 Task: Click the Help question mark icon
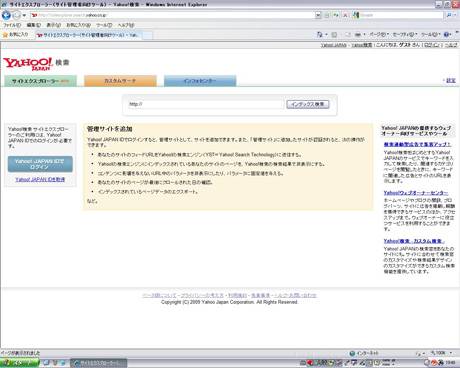point(446,34)
